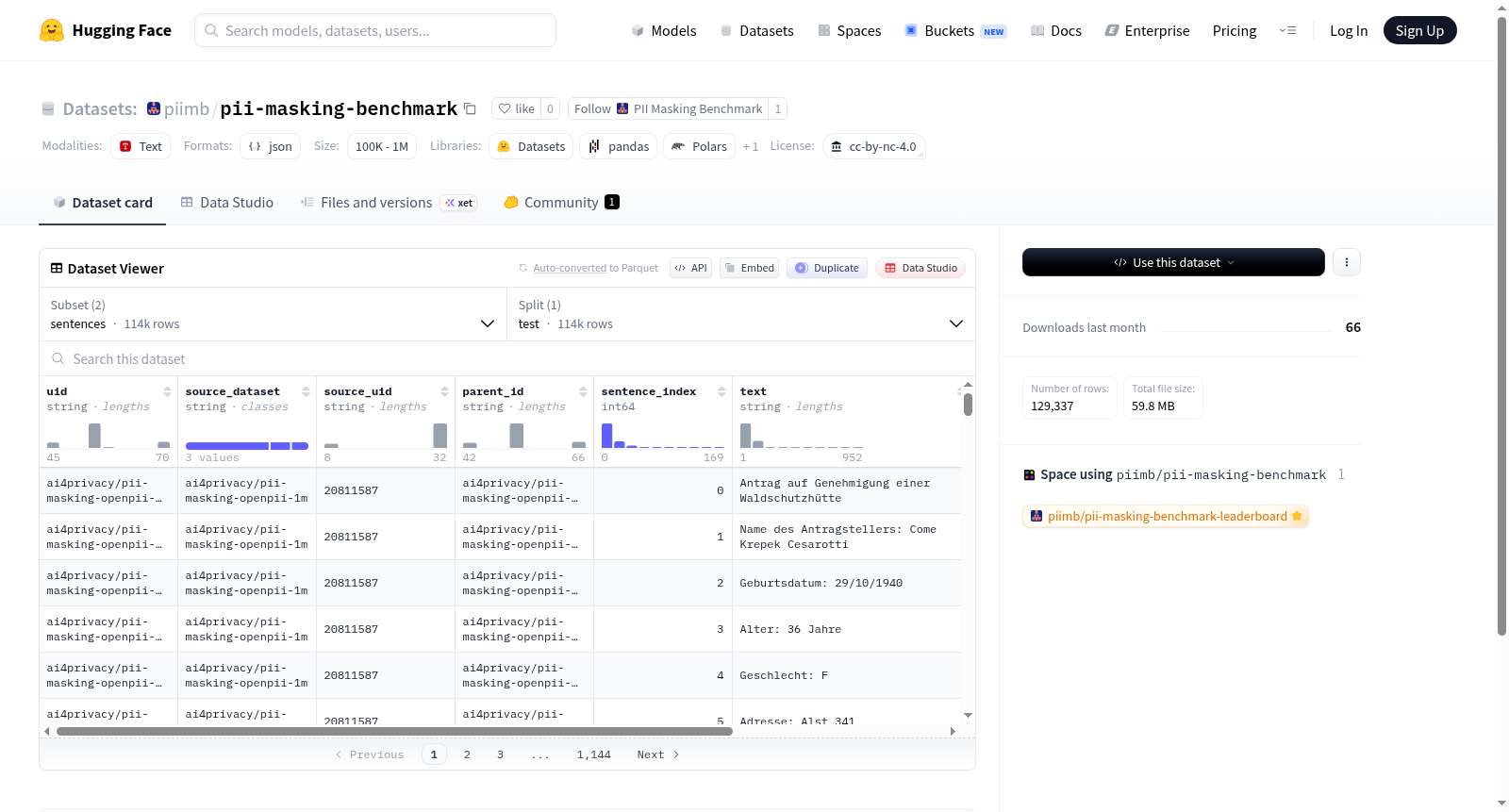Open the pii-masking-benchmark-leaderboard space link
1509x812 pixels.
1166,516
